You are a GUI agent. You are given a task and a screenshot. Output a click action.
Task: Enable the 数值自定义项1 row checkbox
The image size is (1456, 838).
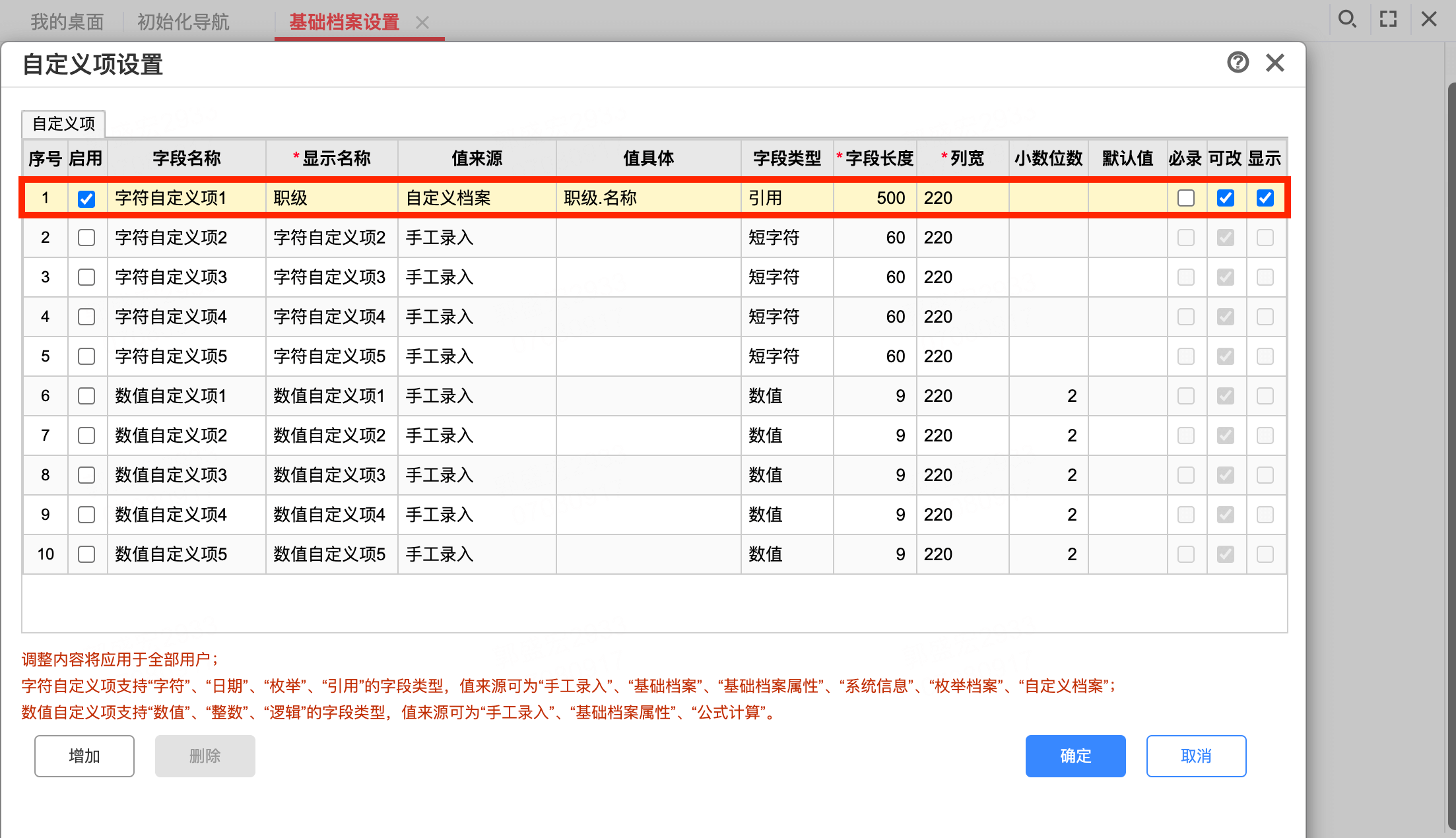point(86,396)
